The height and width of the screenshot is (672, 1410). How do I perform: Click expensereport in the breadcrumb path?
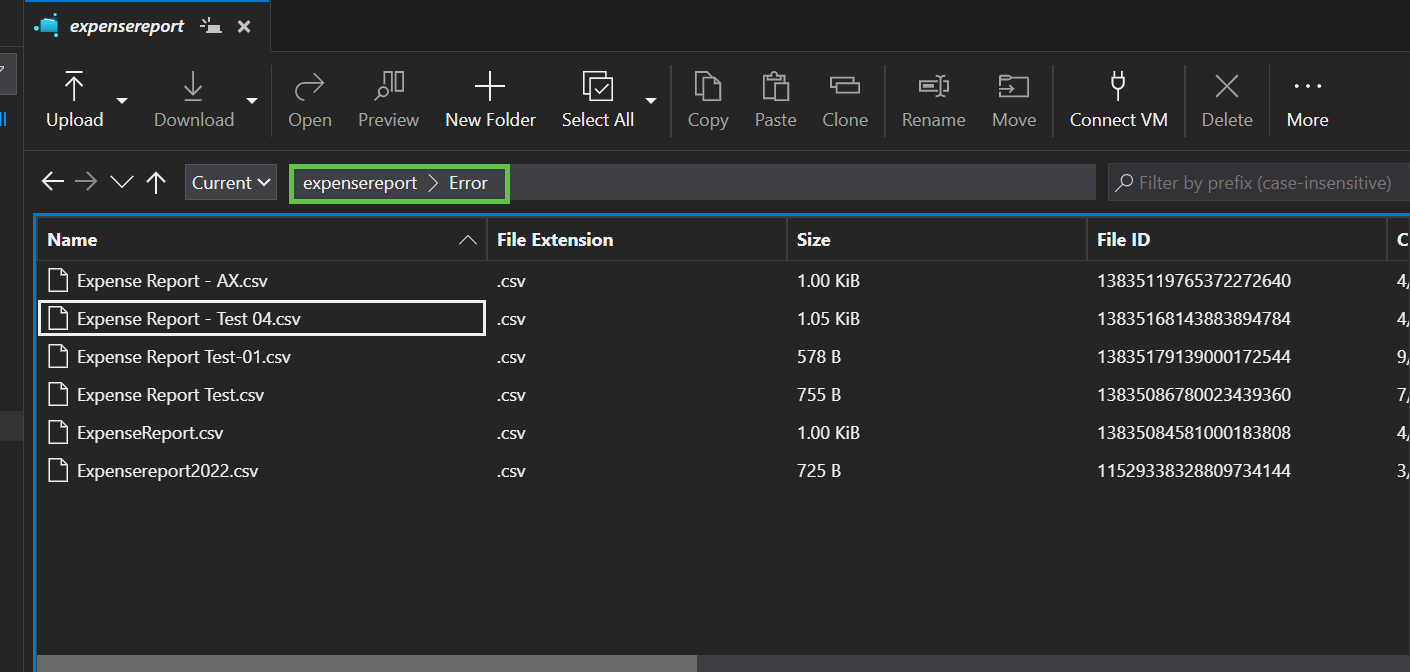pos(360,183)
